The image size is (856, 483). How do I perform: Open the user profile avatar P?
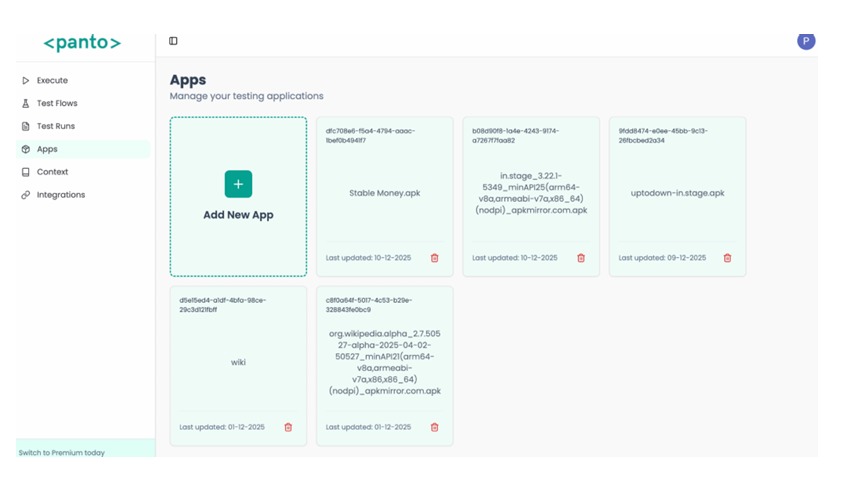[x=806, y=41]
